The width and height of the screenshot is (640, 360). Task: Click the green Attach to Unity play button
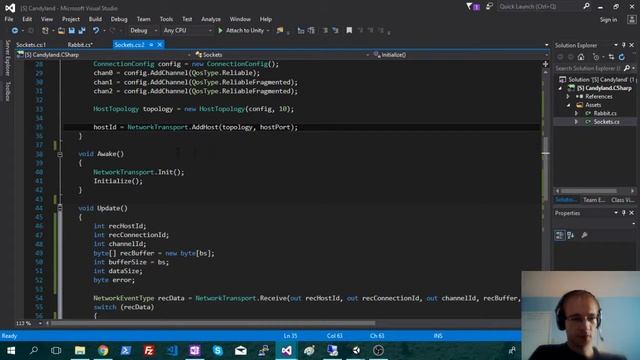pyautogui.click(x=220, y=31)
